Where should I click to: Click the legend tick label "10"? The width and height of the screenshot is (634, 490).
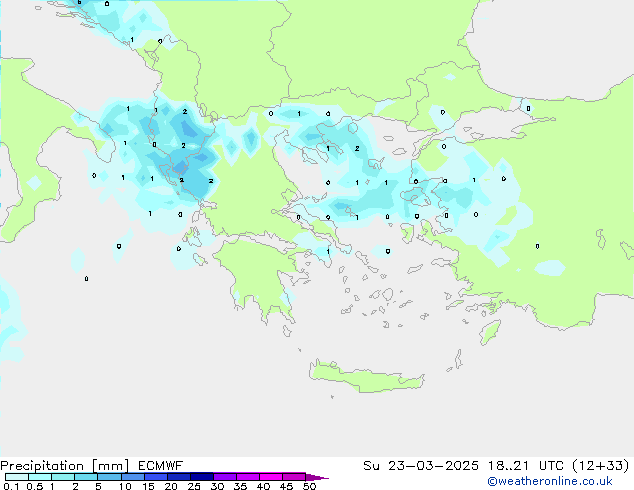(125, 486)
